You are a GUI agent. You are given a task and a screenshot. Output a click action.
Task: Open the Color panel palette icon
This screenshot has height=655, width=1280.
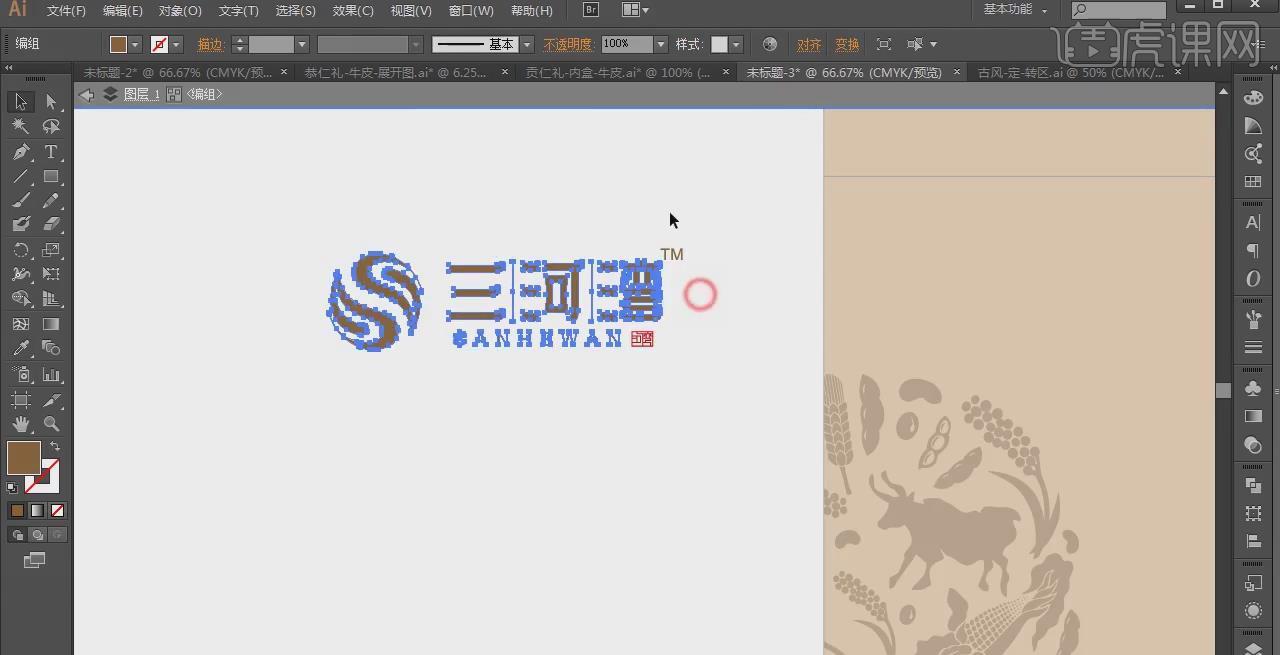point(1253,98)
